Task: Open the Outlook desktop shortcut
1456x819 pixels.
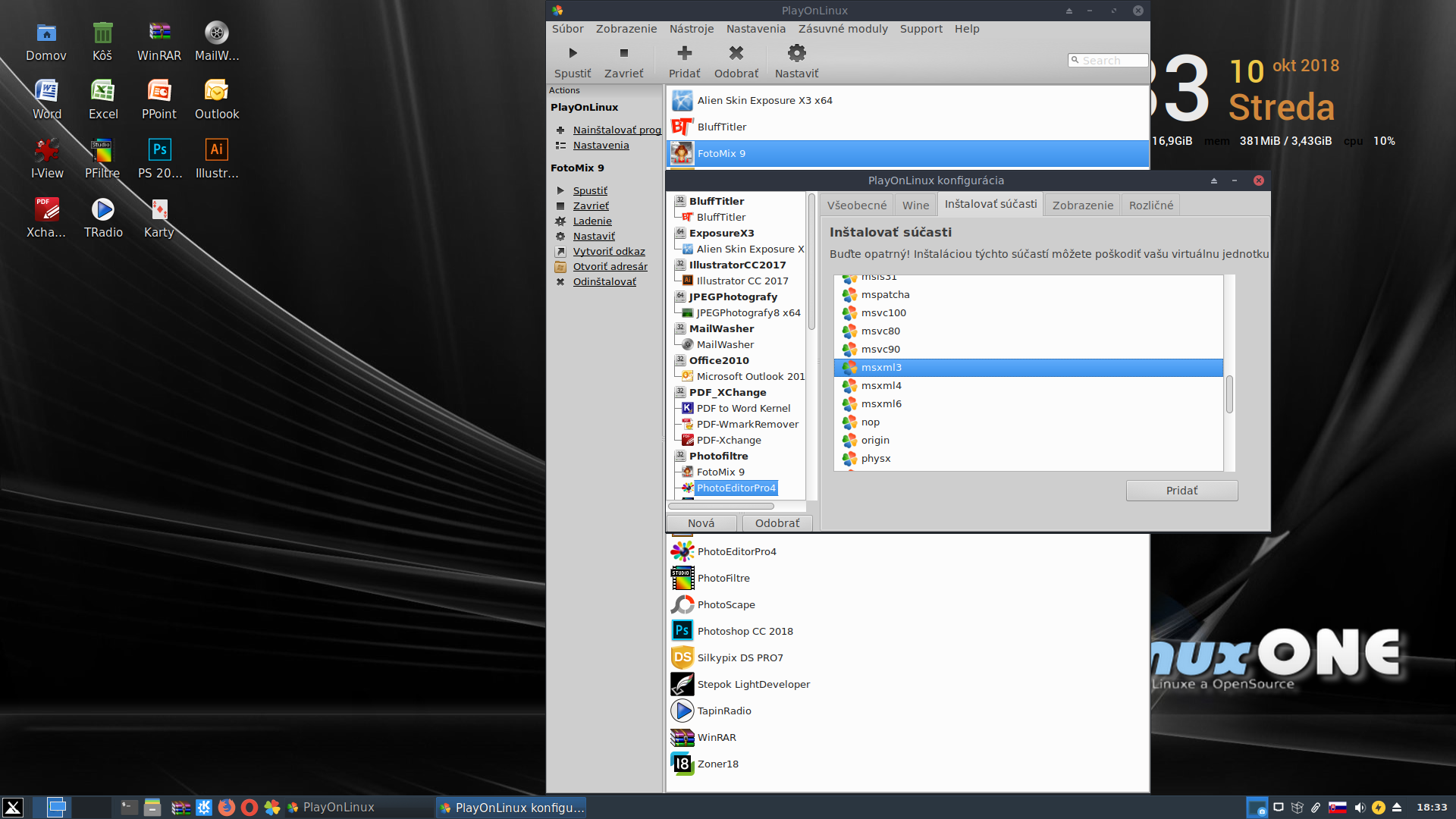Action: click(217, 99)
